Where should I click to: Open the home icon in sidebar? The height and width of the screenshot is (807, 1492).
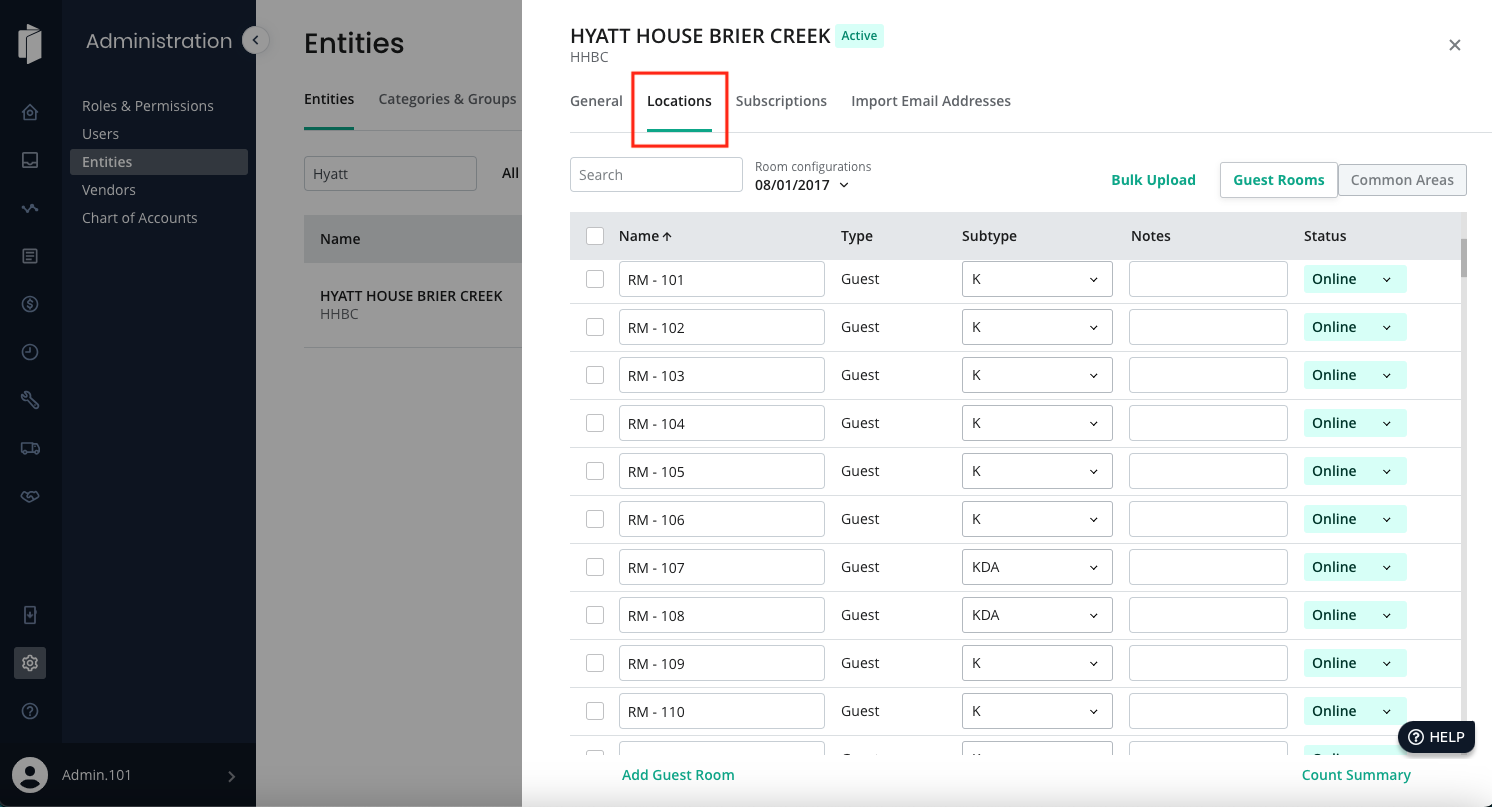click(30, 112)
